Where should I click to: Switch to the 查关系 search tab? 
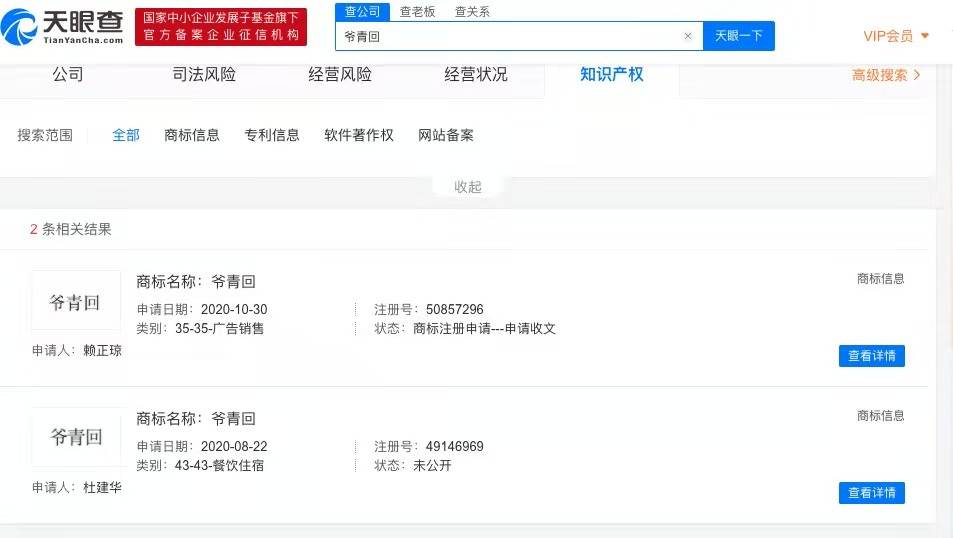[472, 12]
